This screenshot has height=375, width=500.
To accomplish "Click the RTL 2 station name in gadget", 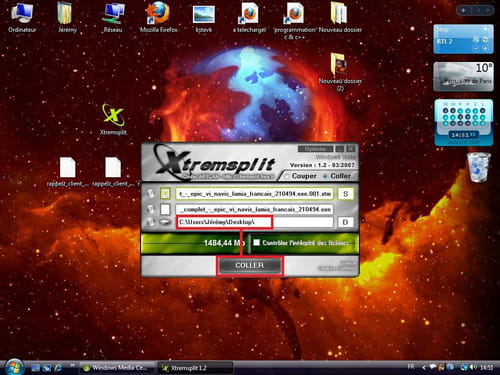I will click(445, 41).
